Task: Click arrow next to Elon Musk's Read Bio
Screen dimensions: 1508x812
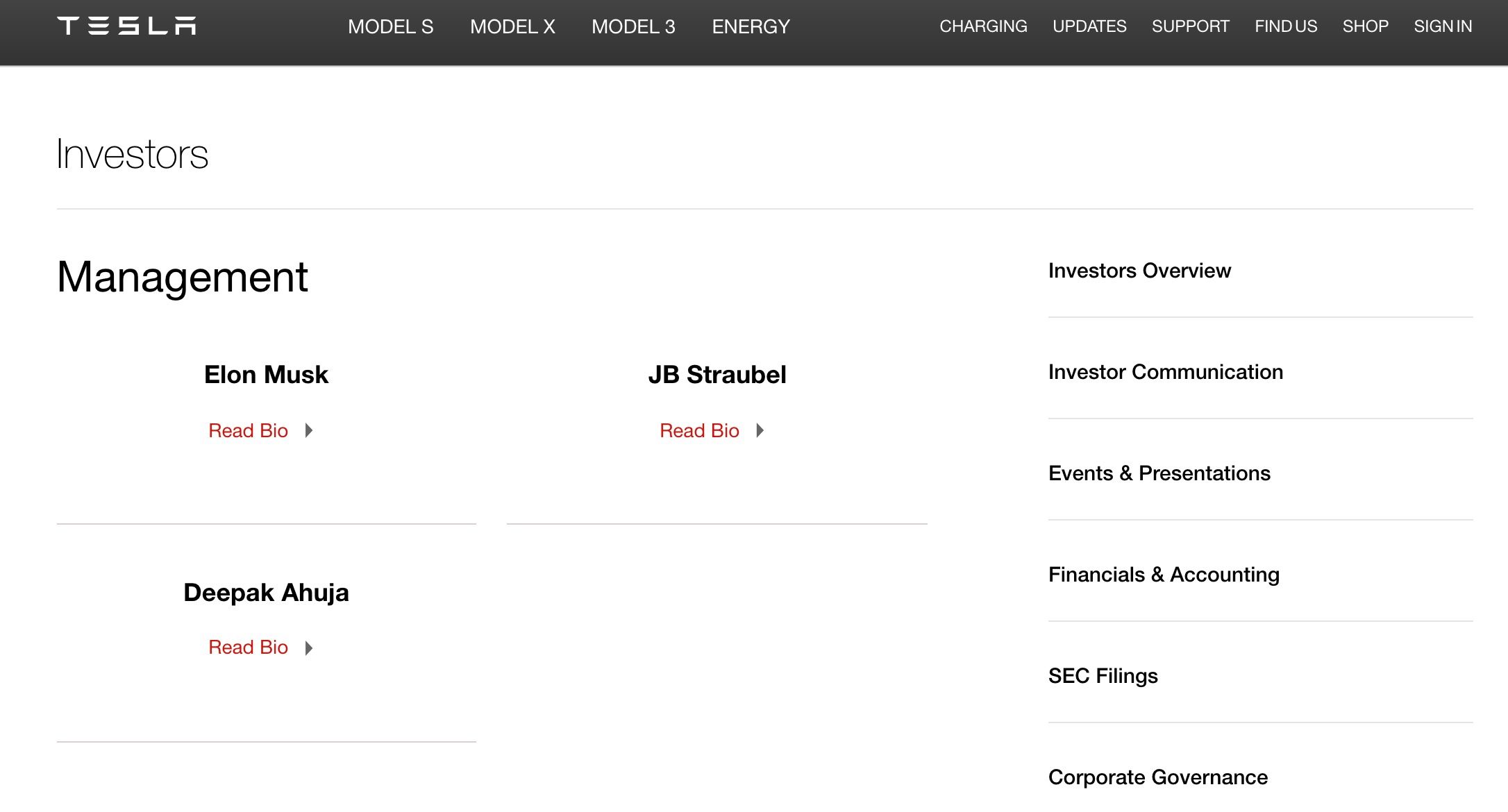Action: pyautogui.click(x=309, y=431)
